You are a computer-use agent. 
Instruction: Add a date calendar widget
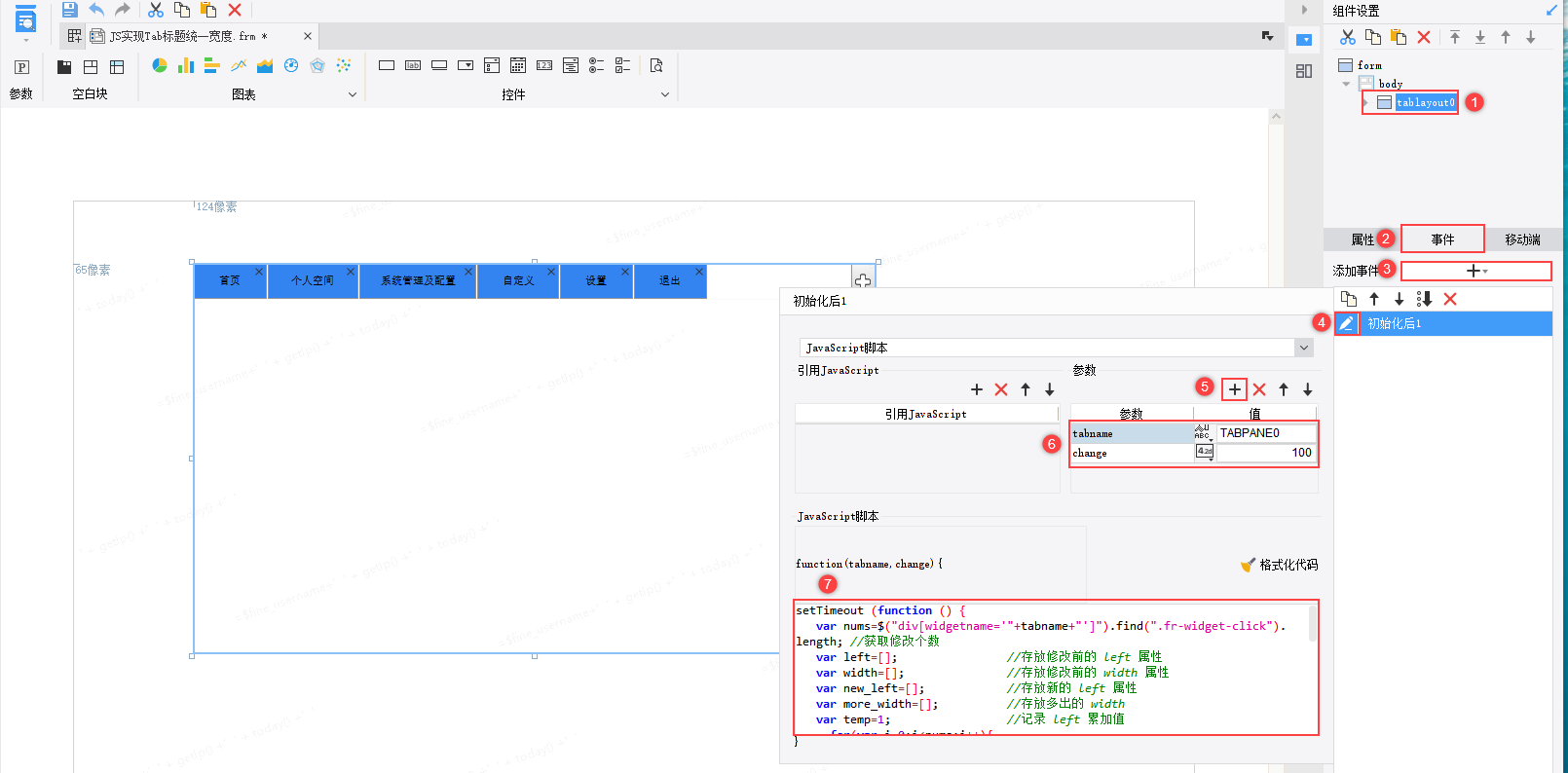(x=518, y=65)
